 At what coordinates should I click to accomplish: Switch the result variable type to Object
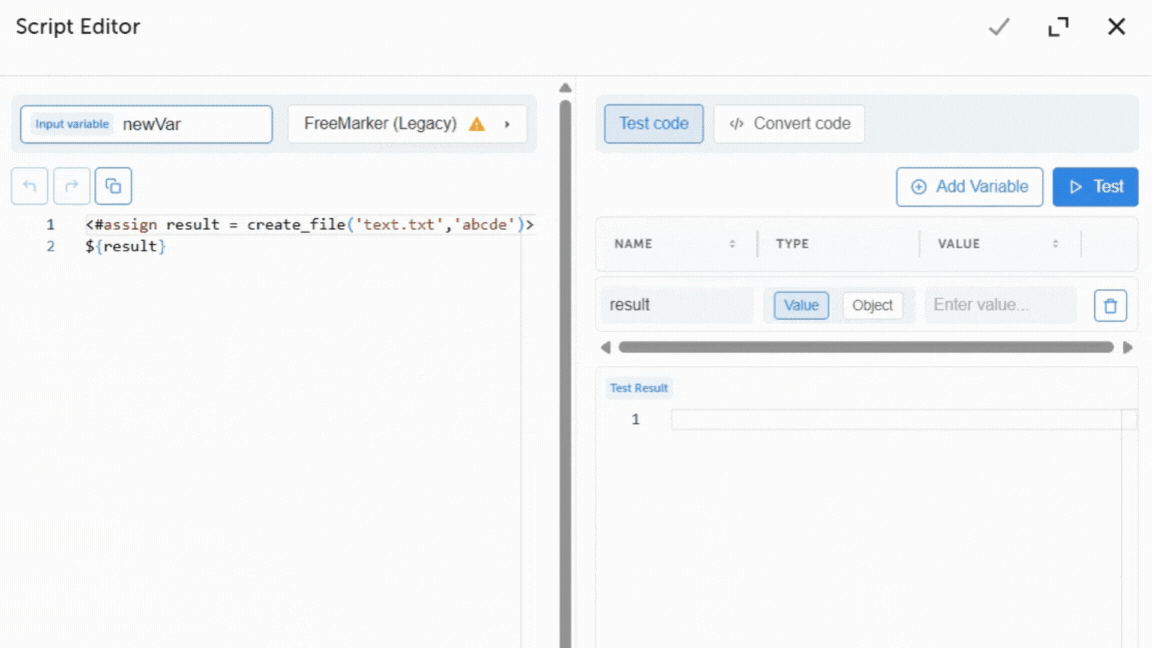click(874, 305)
